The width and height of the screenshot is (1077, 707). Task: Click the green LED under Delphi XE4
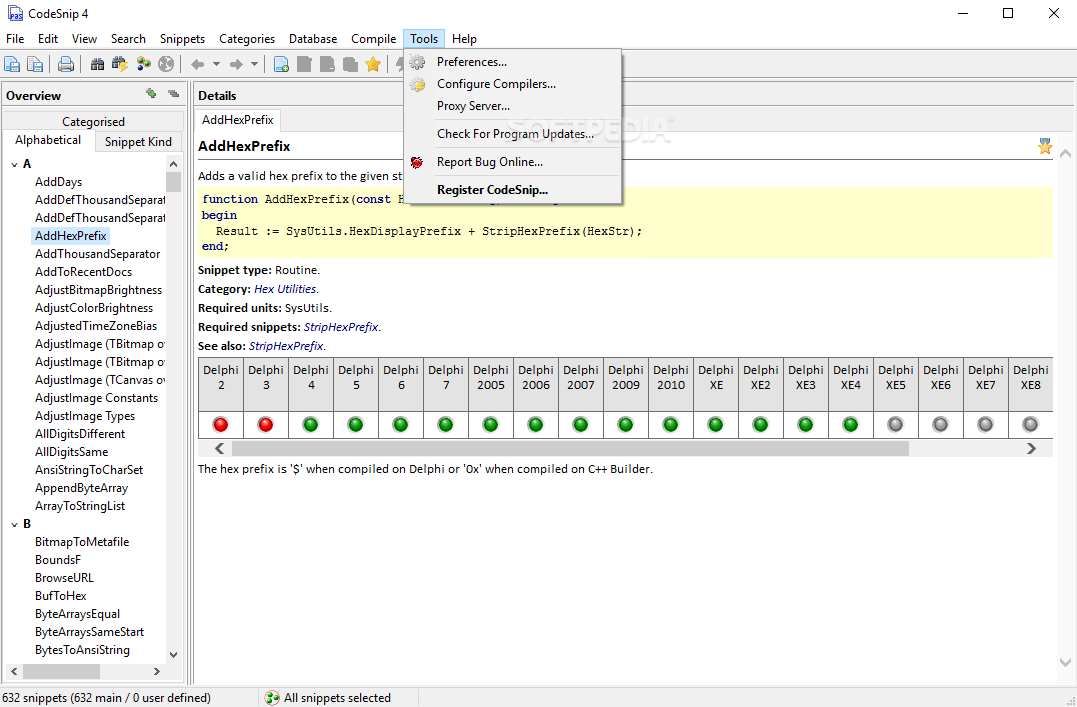850,425
